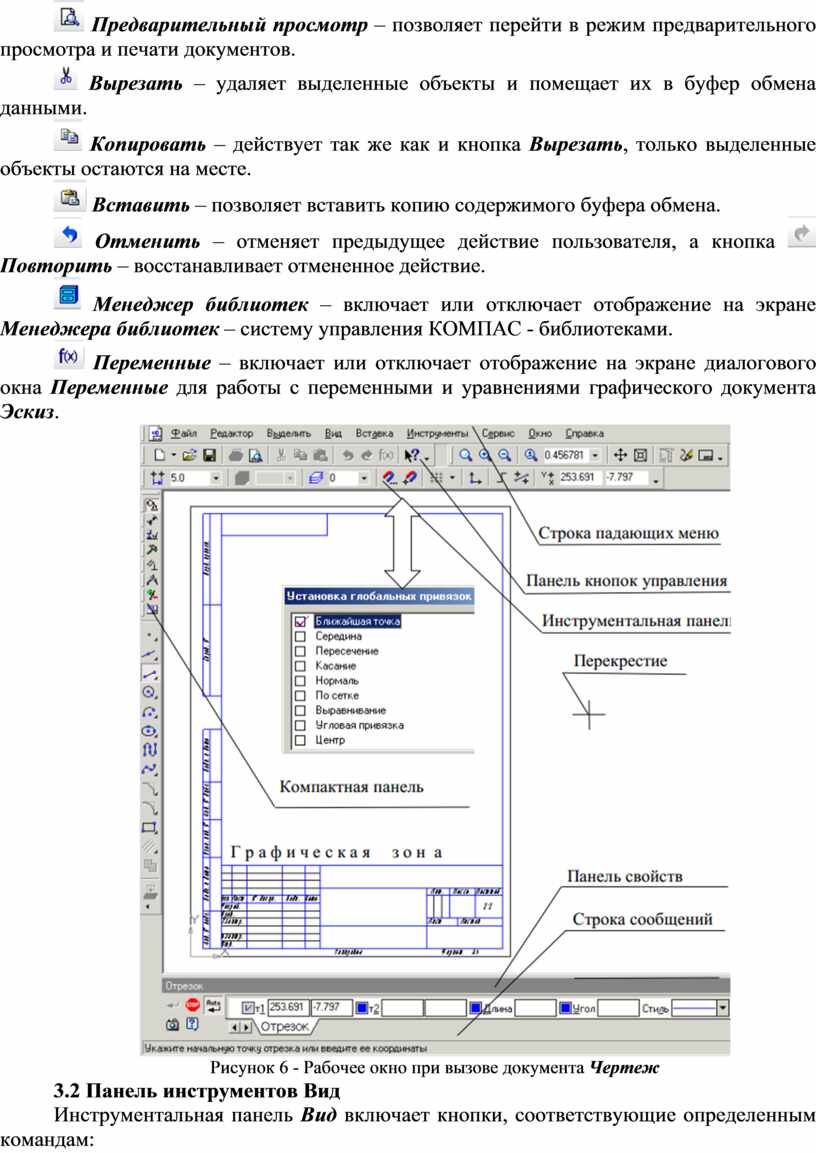Click the Show all icon beside pan
The image size is (816, 1153).
tap(640, 456)
